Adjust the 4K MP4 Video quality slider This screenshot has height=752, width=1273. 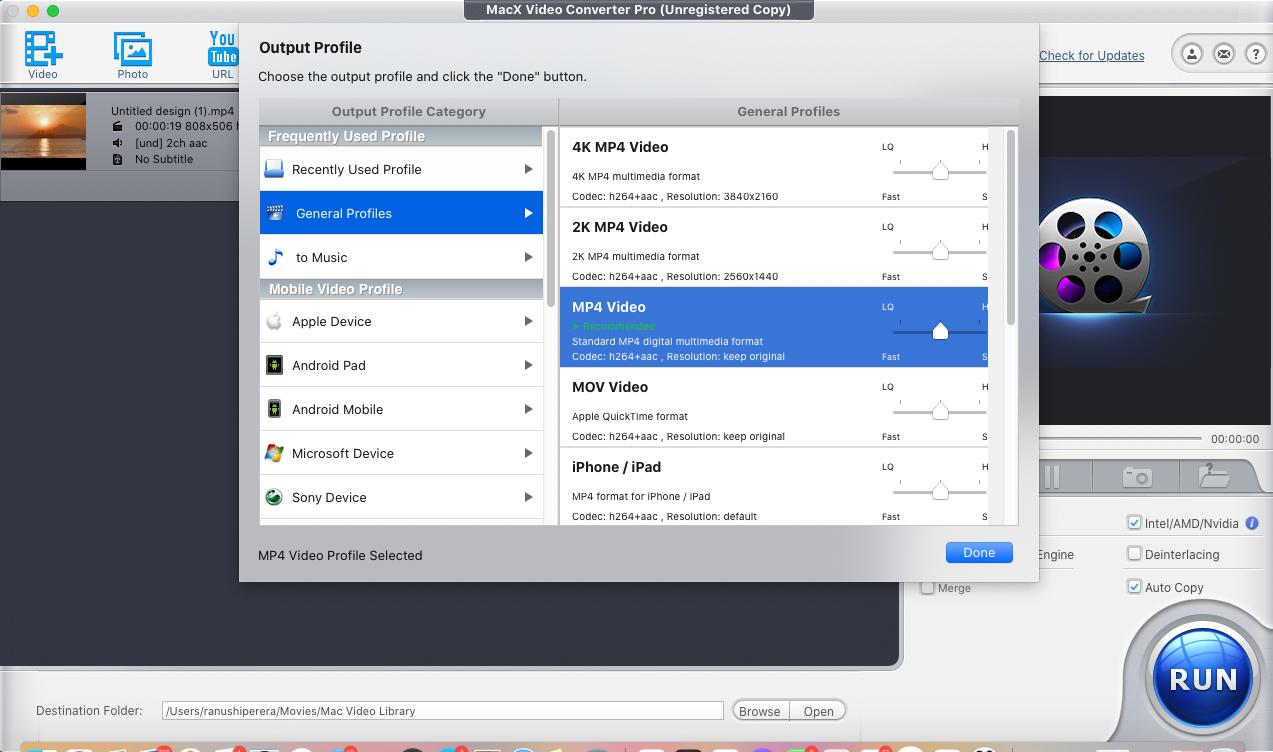point(940,171)
